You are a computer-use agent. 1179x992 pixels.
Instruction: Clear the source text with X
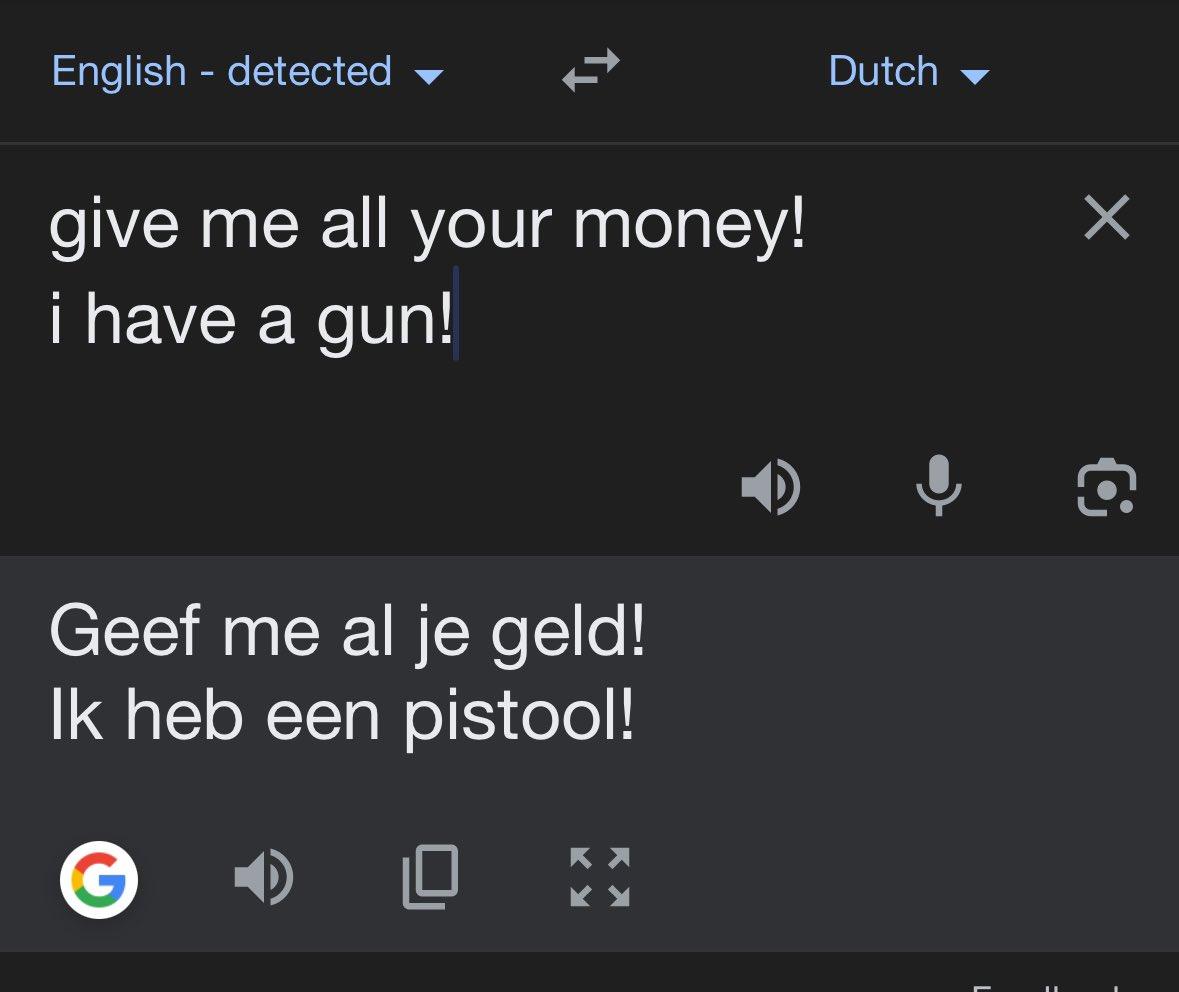coord(1106,218)
